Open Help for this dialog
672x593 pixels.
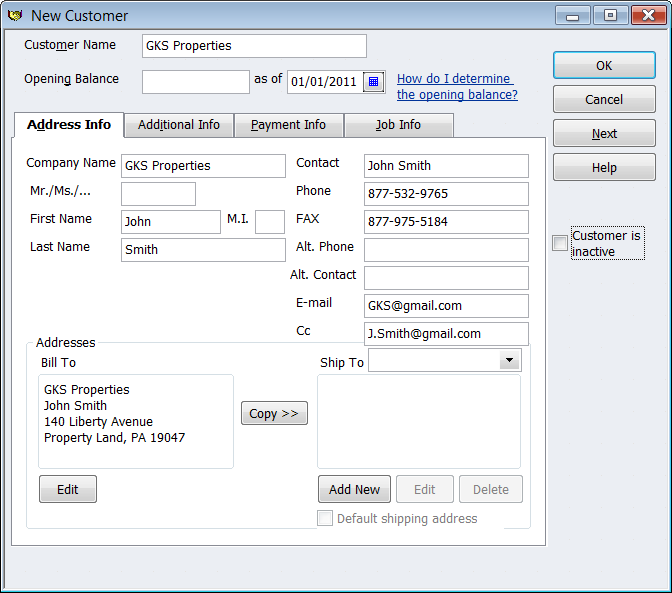[x=604, y=168]
